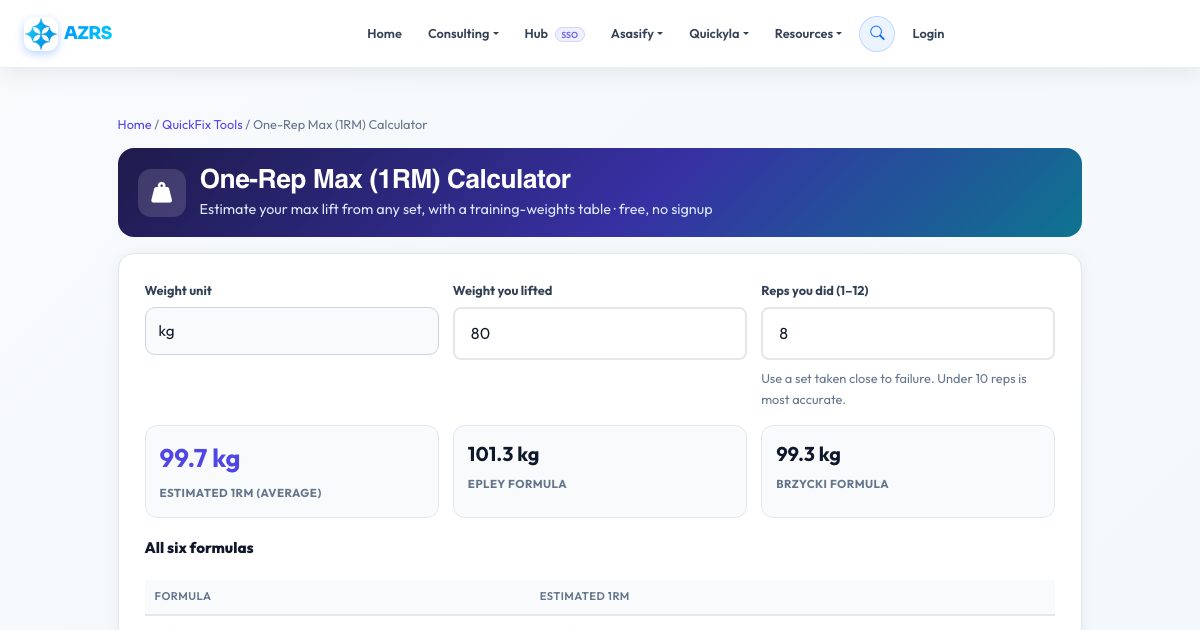Click the 101.3 kg Epley formula result
Image resolution: width=1200 pixels, height=630 pixels.
pos(504,455)
